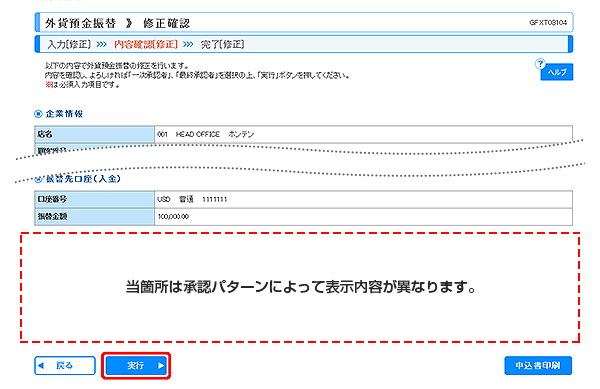The width and height of the screenshot is (600, 389).
Task: Click the page title 外貨預金振替 修正確認
Action: (x=117, y=23)
